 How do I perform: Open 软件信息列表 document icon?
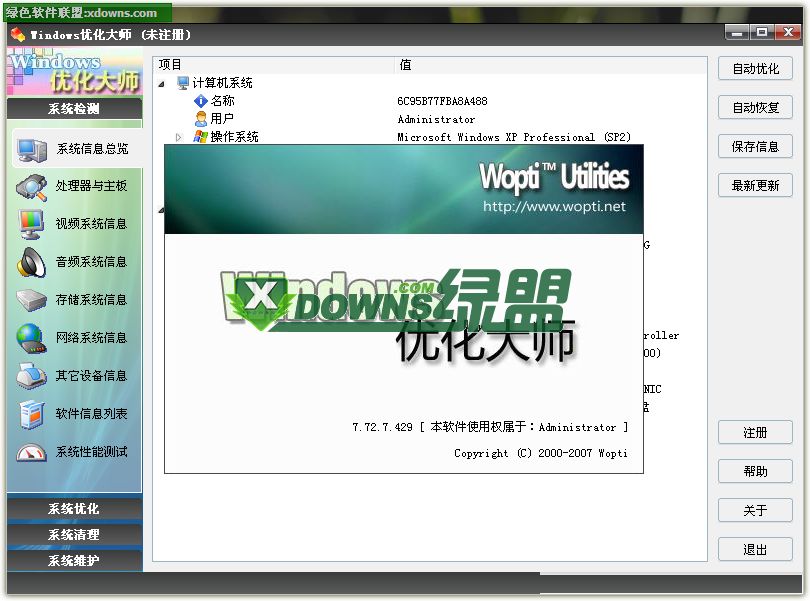click(x=31, y=414)
